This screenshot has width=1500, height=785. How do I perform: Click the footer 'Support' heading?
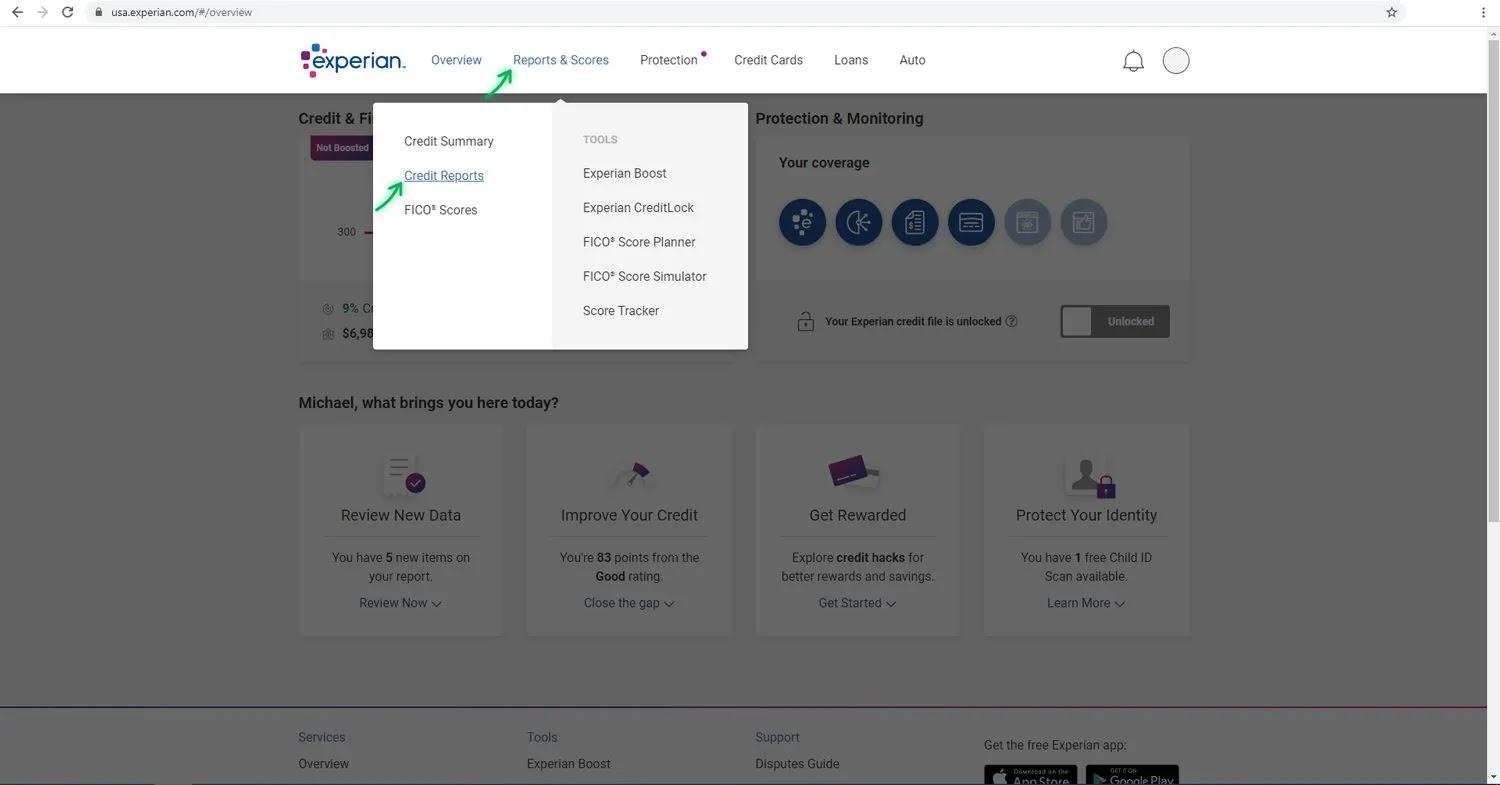777,737
